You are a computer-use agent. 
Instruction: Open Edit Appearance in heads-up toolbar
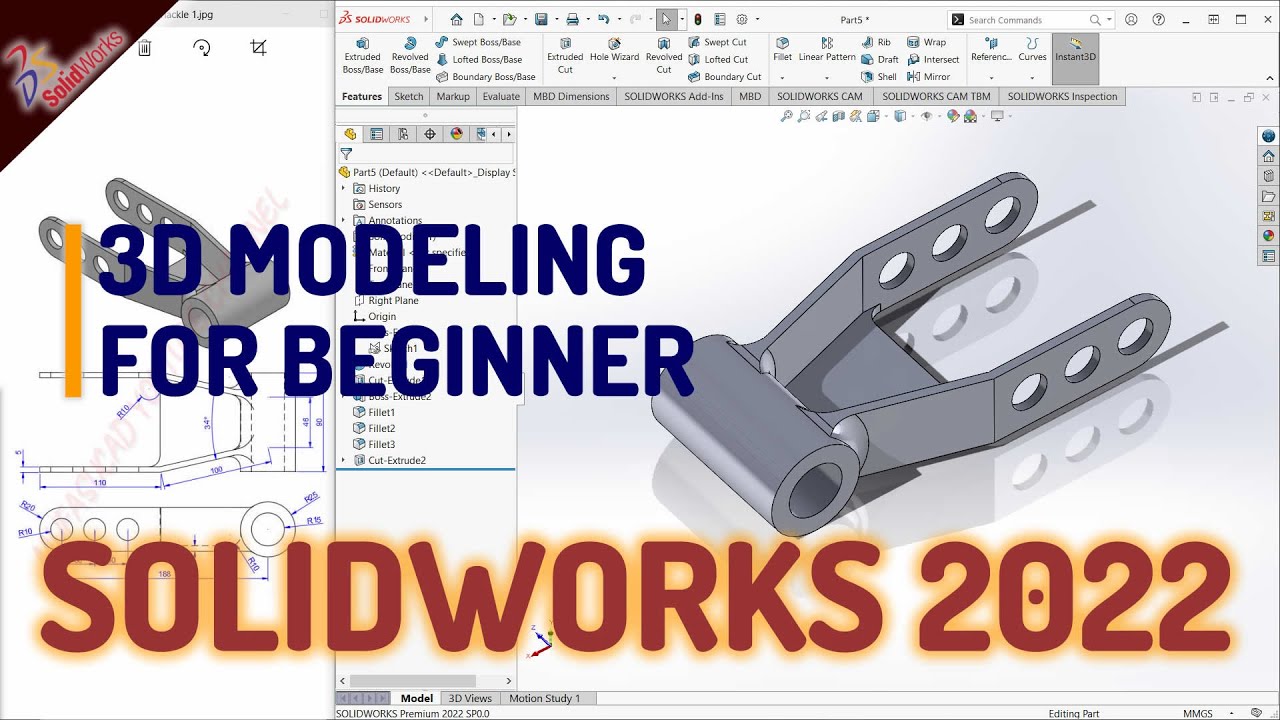pyautogui.click(x=952, y=116)
